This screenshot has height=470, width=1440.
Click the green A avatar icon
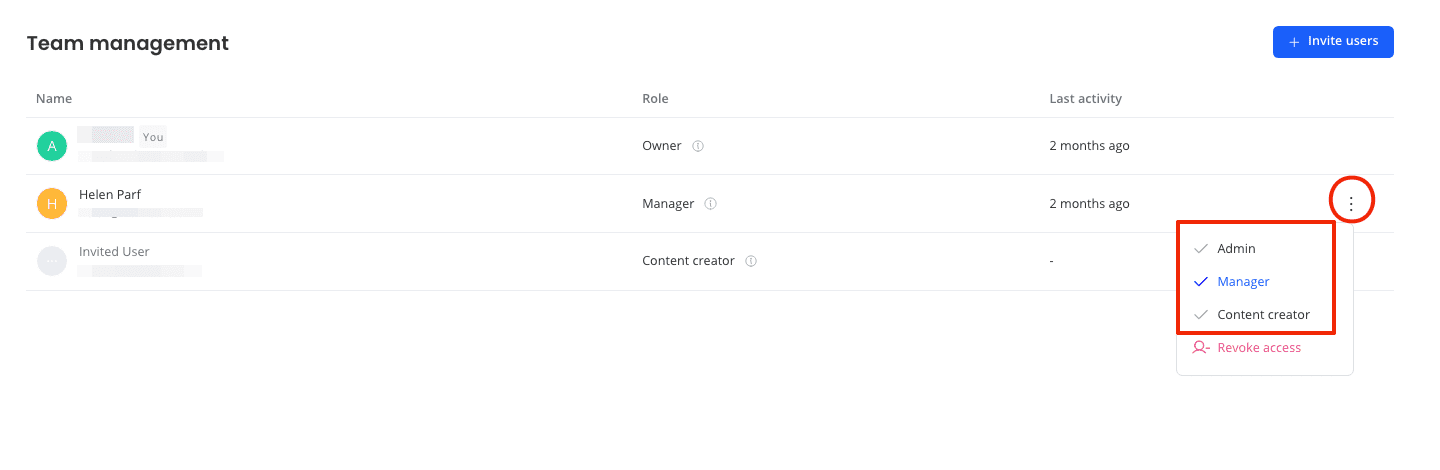point(52,146)
